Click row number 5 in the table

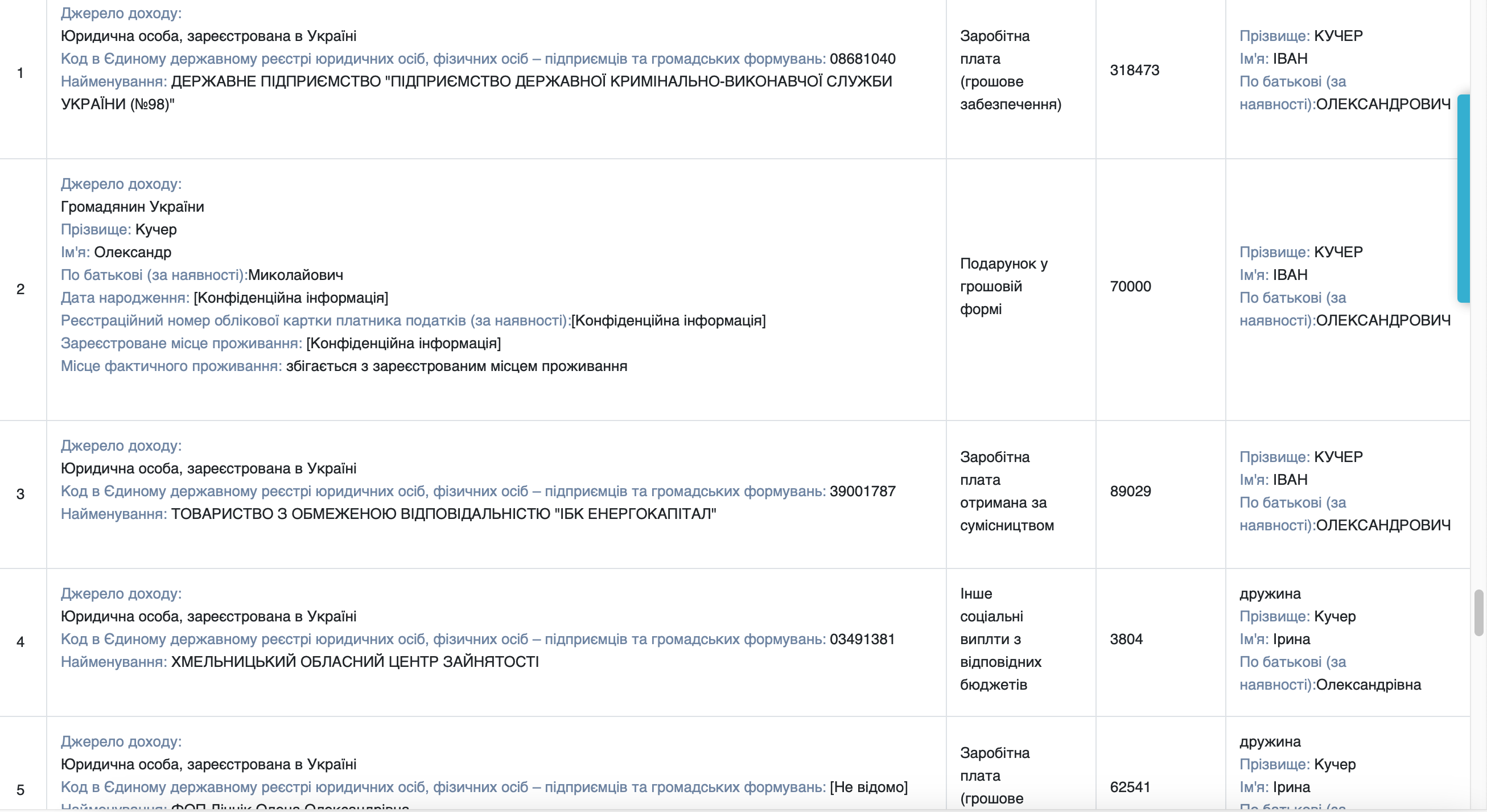point(20,789)
